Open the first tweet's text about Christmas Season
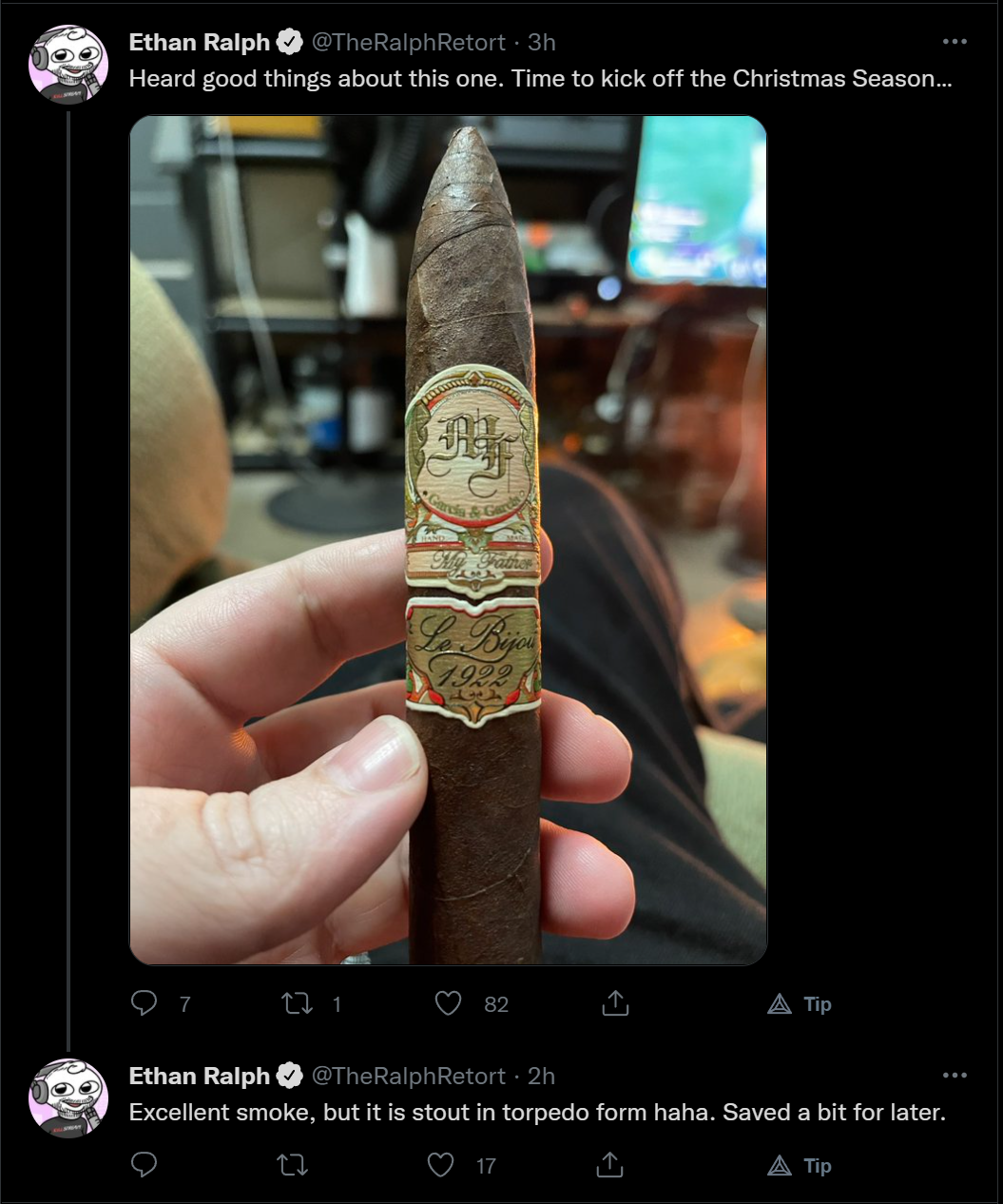 (x=541, y=79)
